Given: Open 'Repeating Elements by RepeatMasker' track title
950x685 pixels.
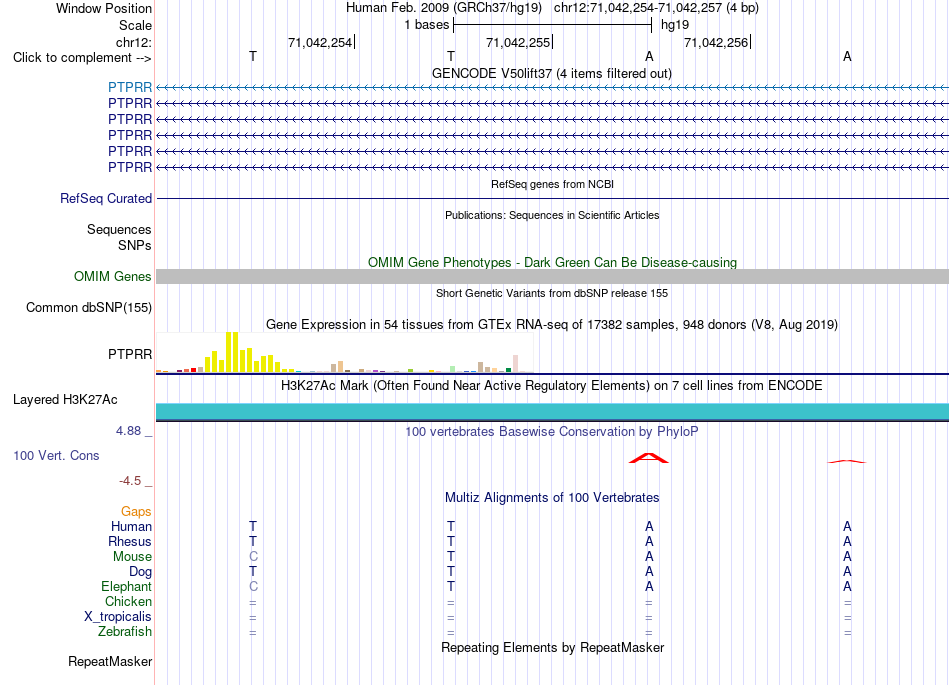Looking at the screenshot, I should pos(552,647).
